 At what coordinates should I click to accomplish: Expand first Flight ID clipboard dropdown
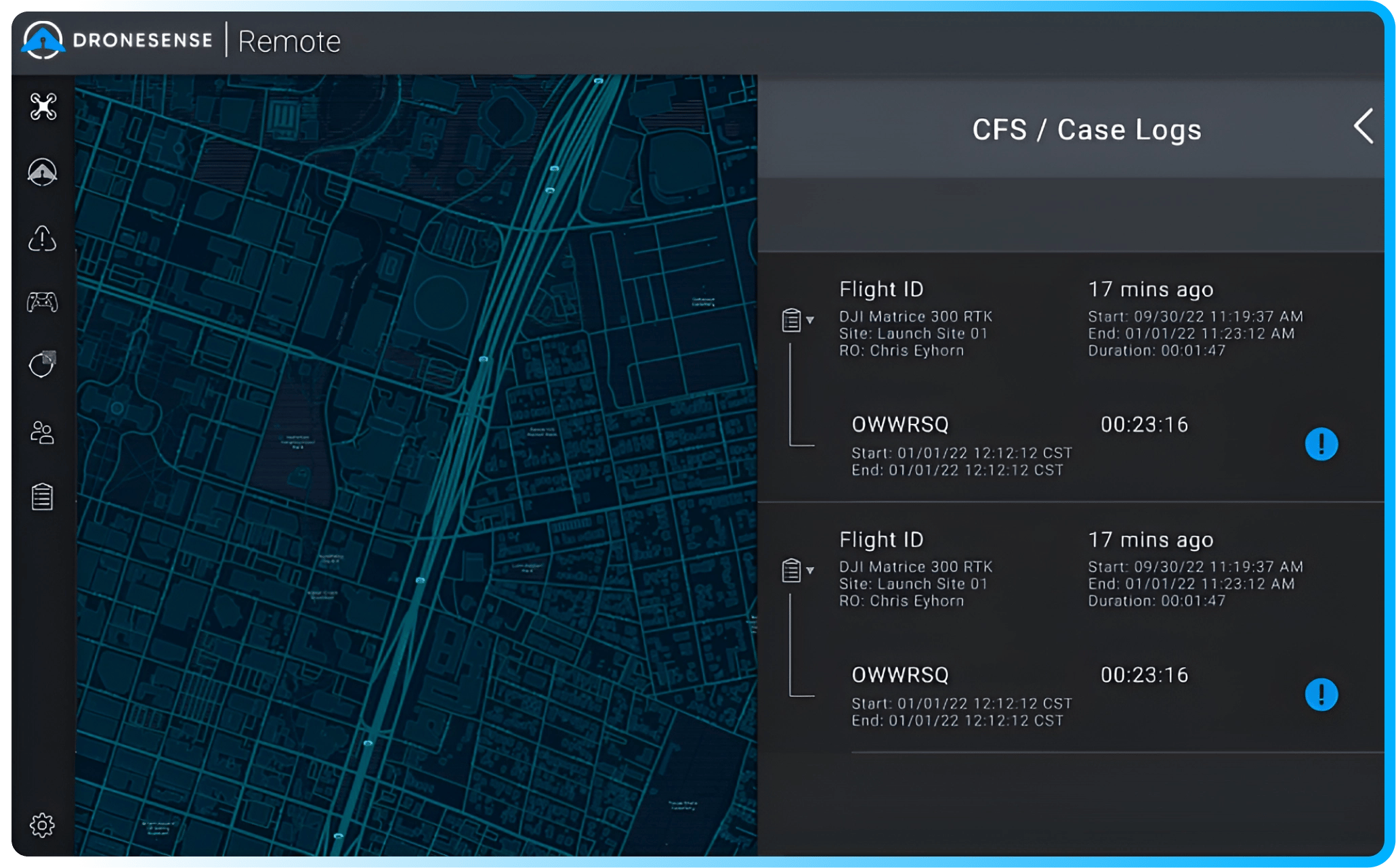797,320
